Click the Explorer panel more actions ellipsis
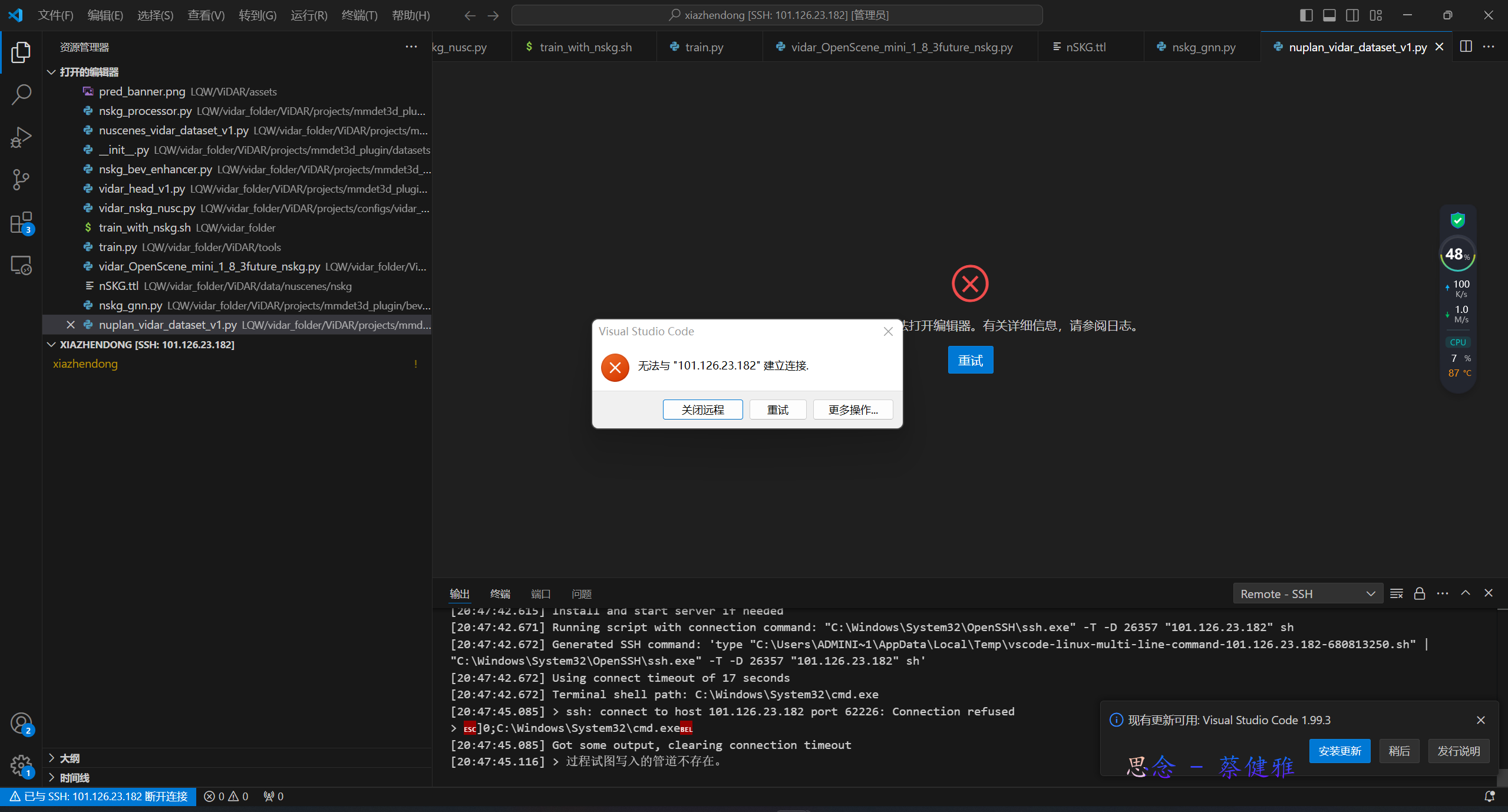 tap(411, 47)
